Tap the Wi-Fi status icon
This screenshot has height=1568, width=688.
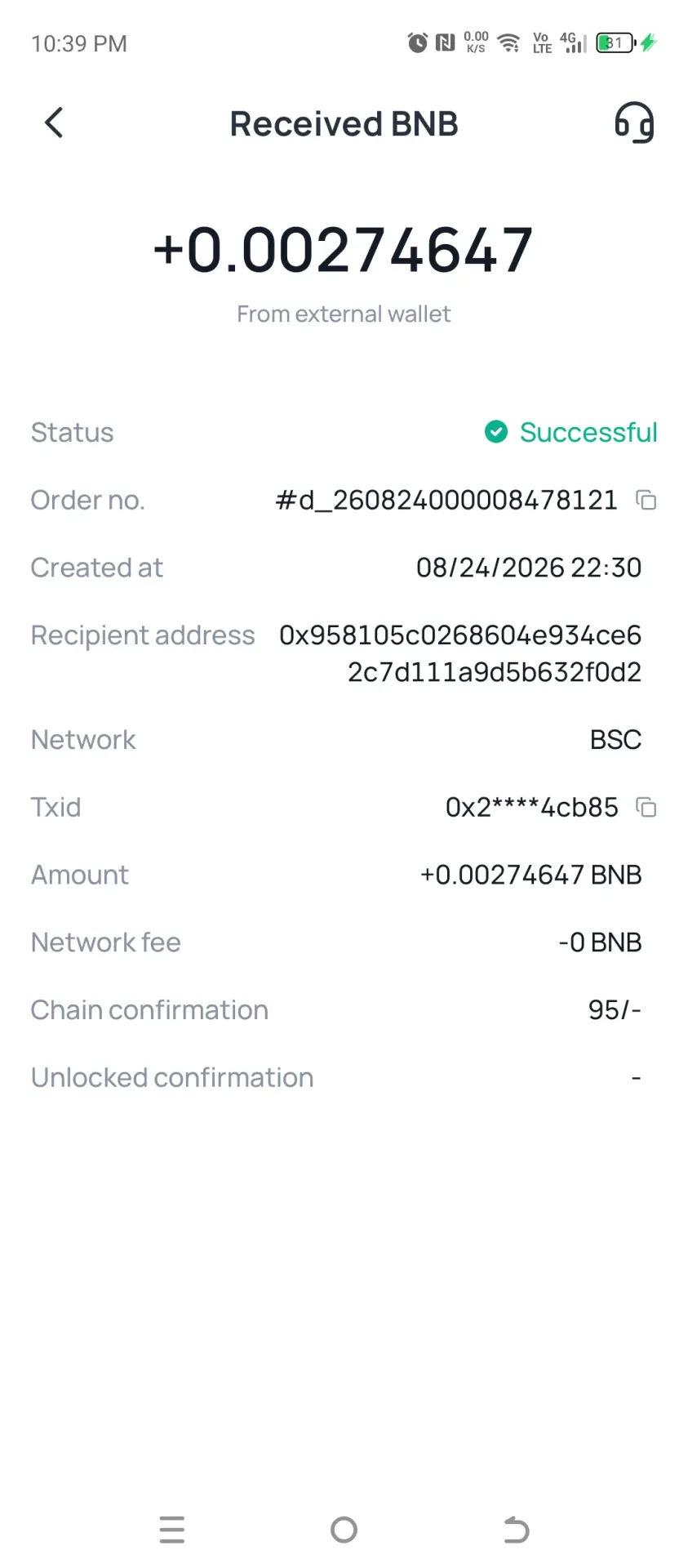pyautogui.click(x=509, y=42)
